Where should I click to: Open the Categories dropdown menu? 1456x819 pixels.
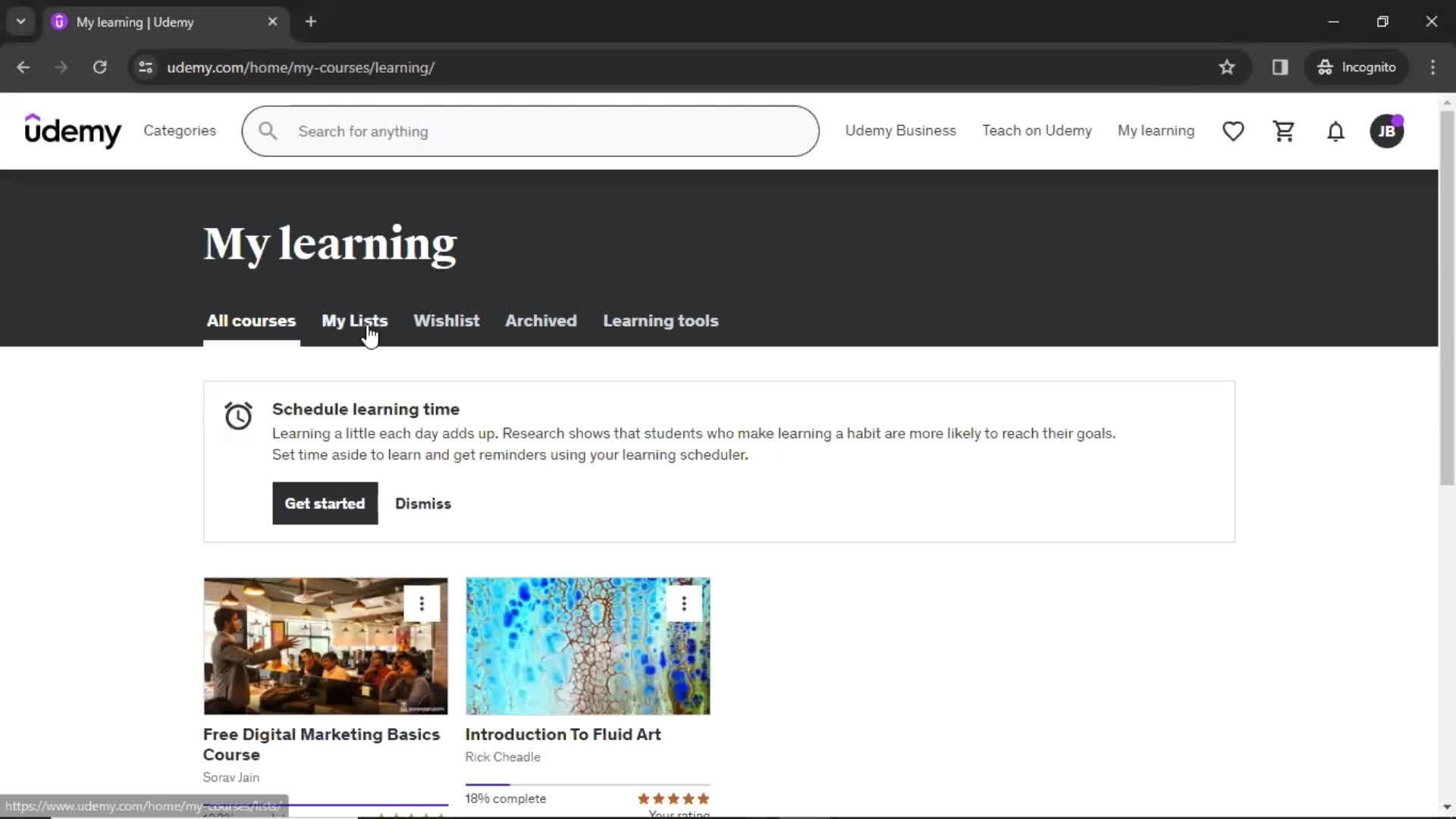(179, 131)
